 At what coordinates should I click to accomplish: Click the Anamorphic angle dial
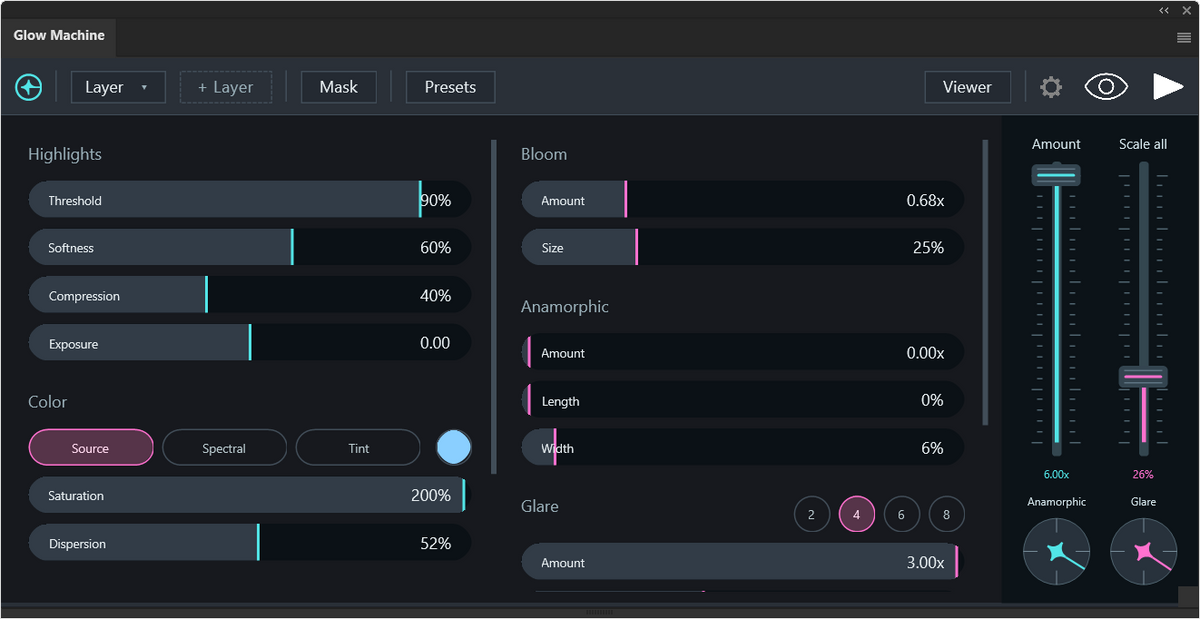click(x=1056, y=552)
